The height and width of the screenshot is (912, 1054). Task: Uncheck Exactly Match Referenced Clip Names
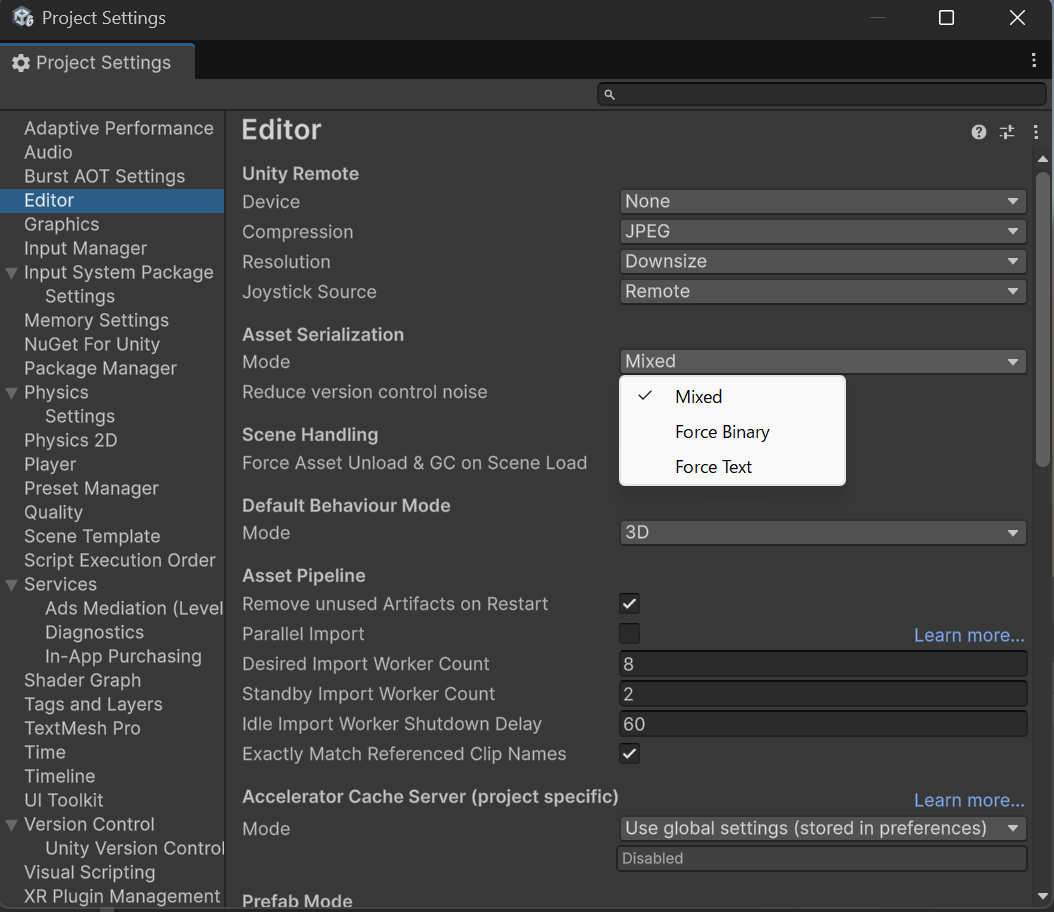[x=629, y=753]
